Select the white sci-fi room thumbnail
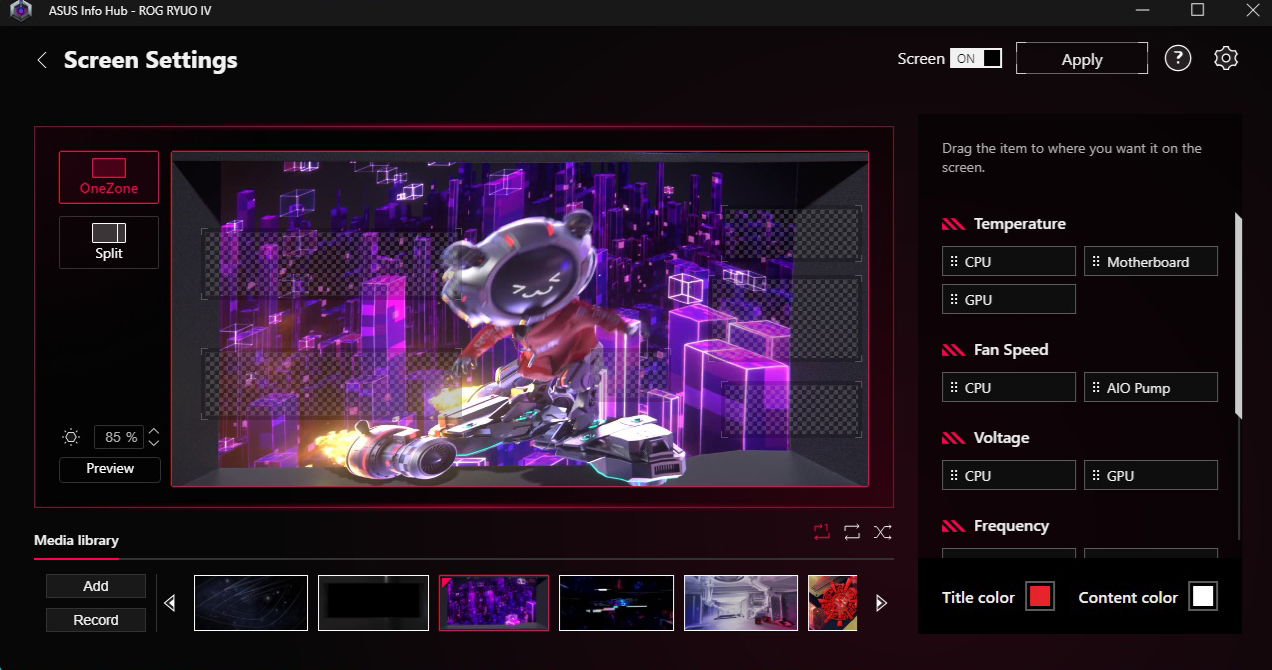The image size is (1272, 670). click(741, 603)
